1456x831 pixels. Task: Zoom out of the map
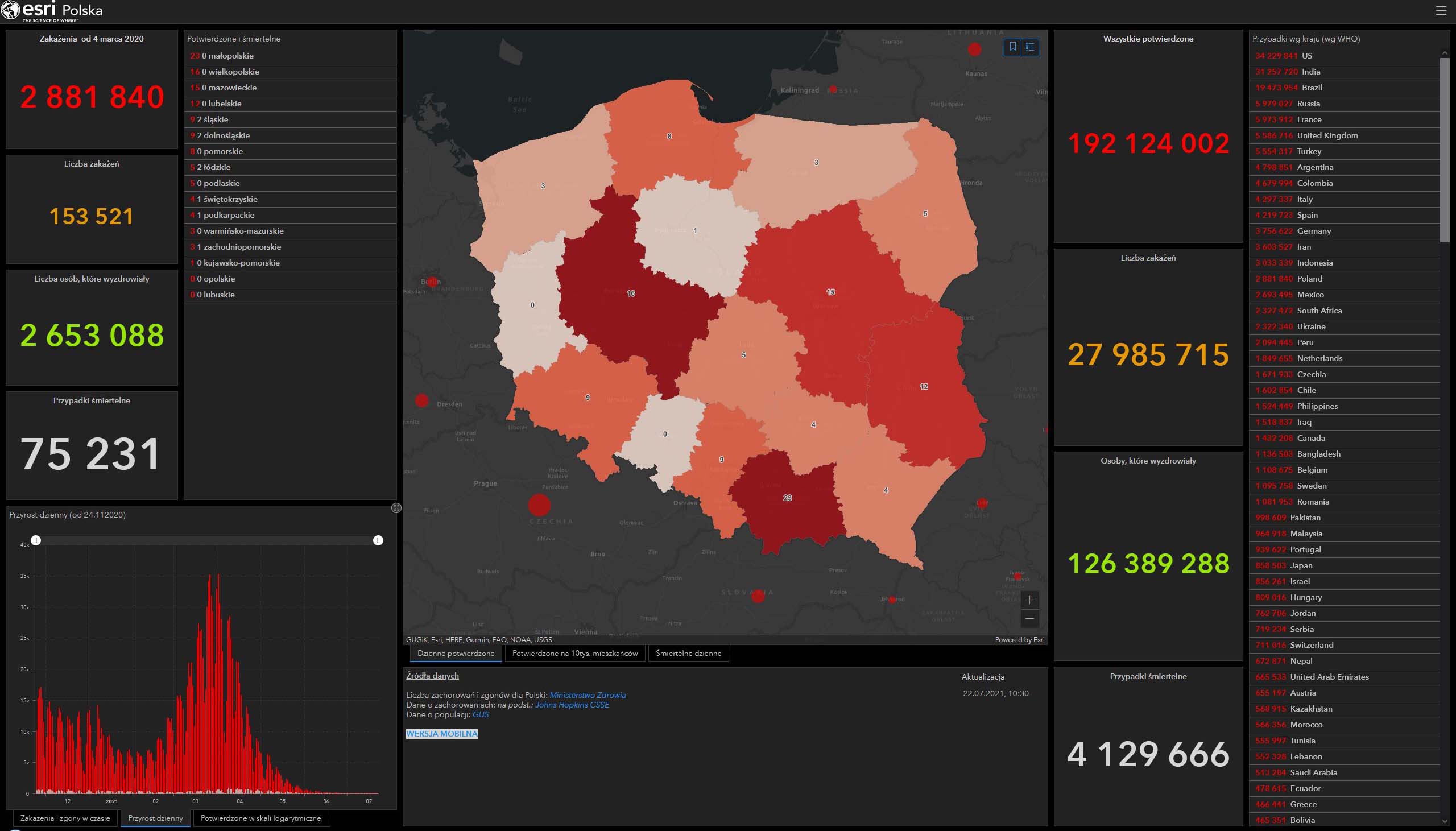(x=1029, y=619)
